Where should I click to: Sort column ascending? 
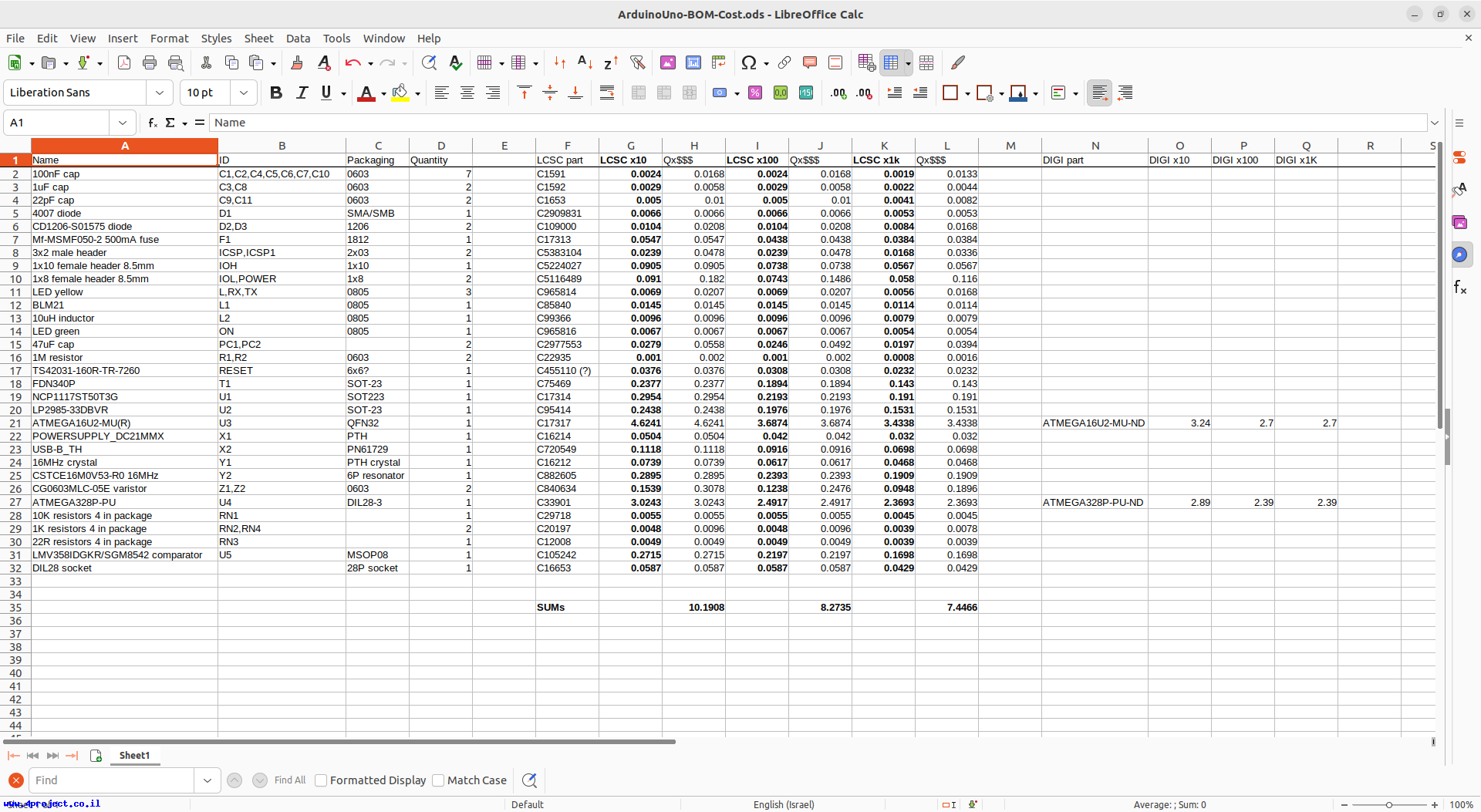pyautogui.click(x=585, y=63)
